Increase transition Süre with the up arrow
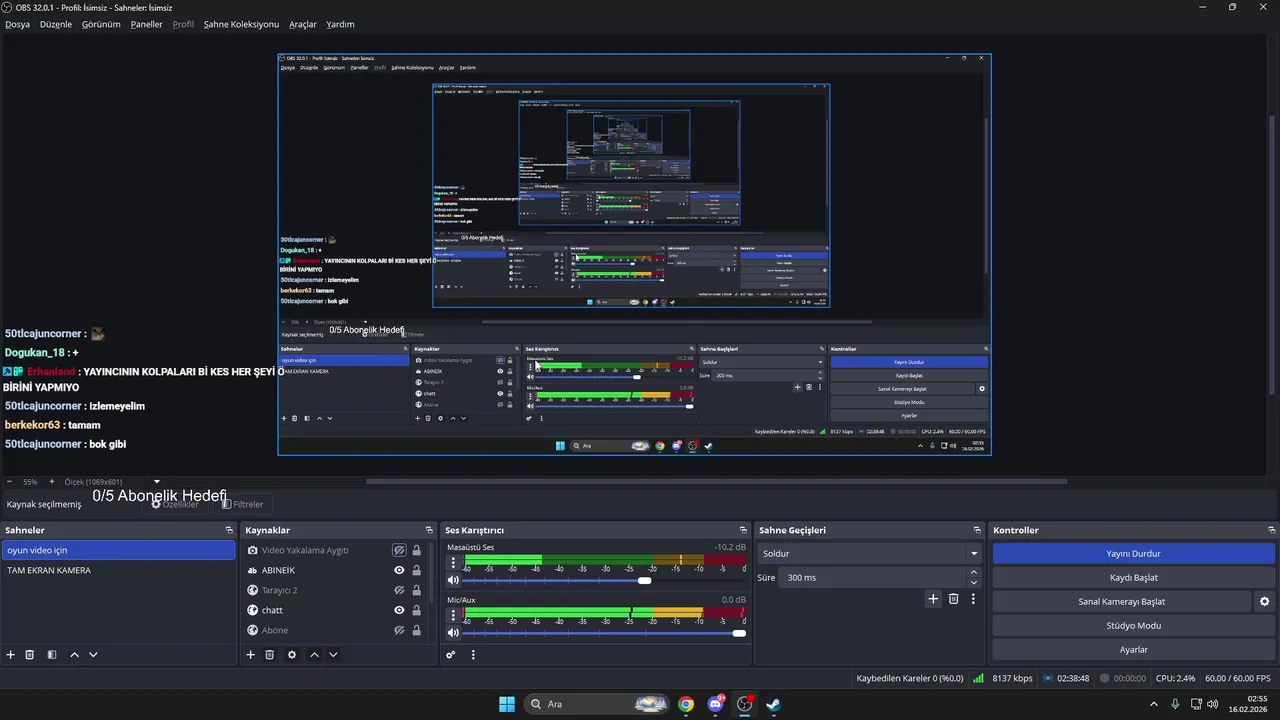This screenshot has height=720, width=1280. tap(974, 572)
